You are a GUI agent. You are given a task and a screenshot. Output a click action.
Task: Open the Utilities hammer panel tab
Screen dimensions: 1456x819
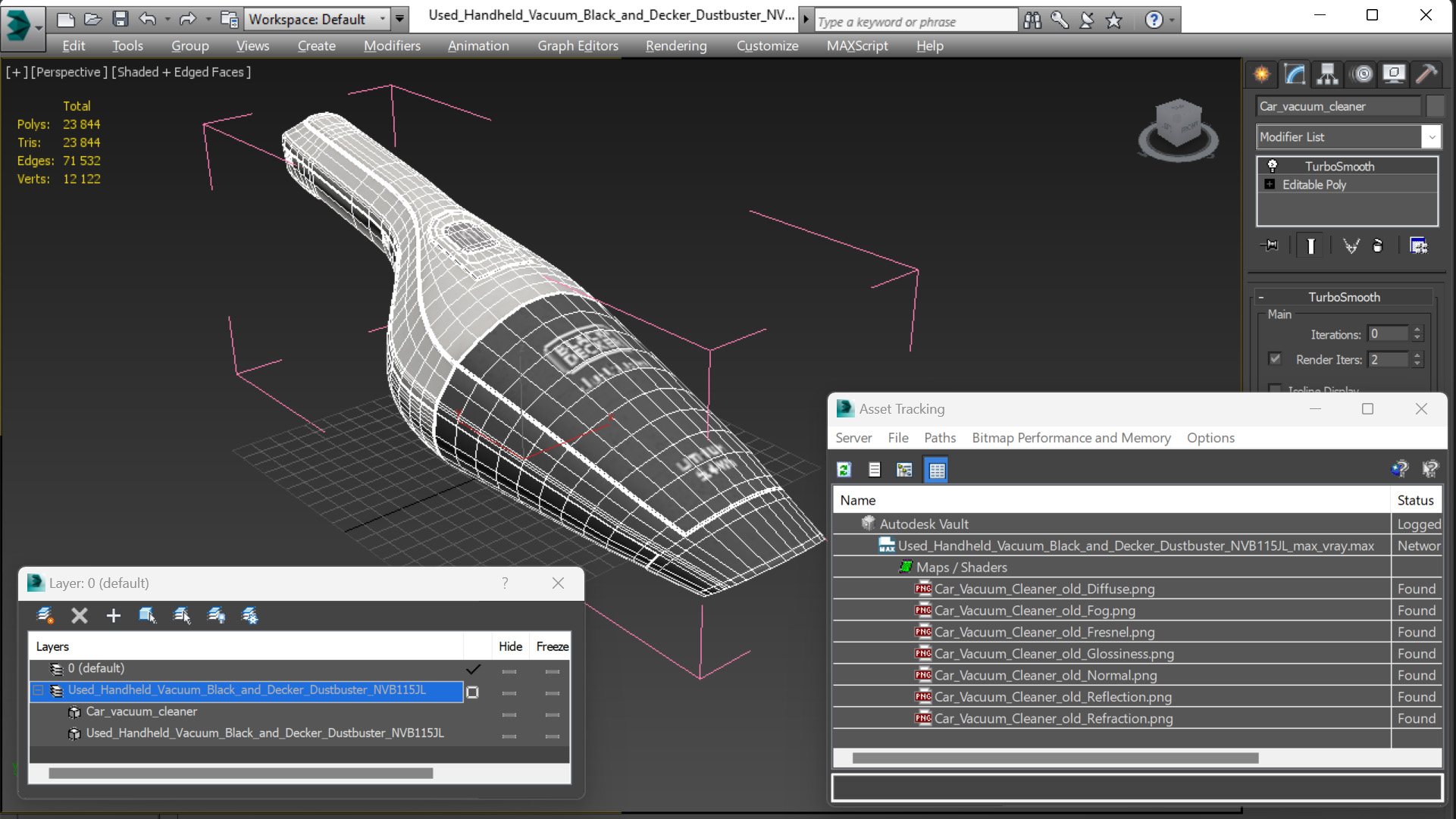pos(1426,73)
